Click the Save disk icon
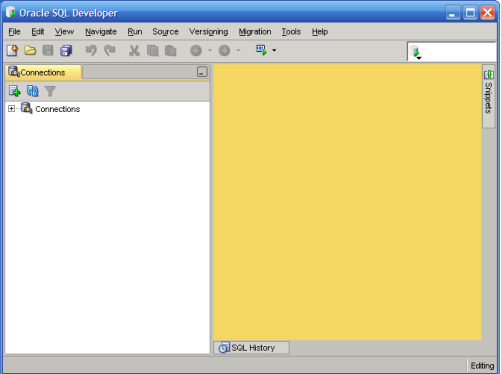Screen dimensions: 501x374 point(48,50)
